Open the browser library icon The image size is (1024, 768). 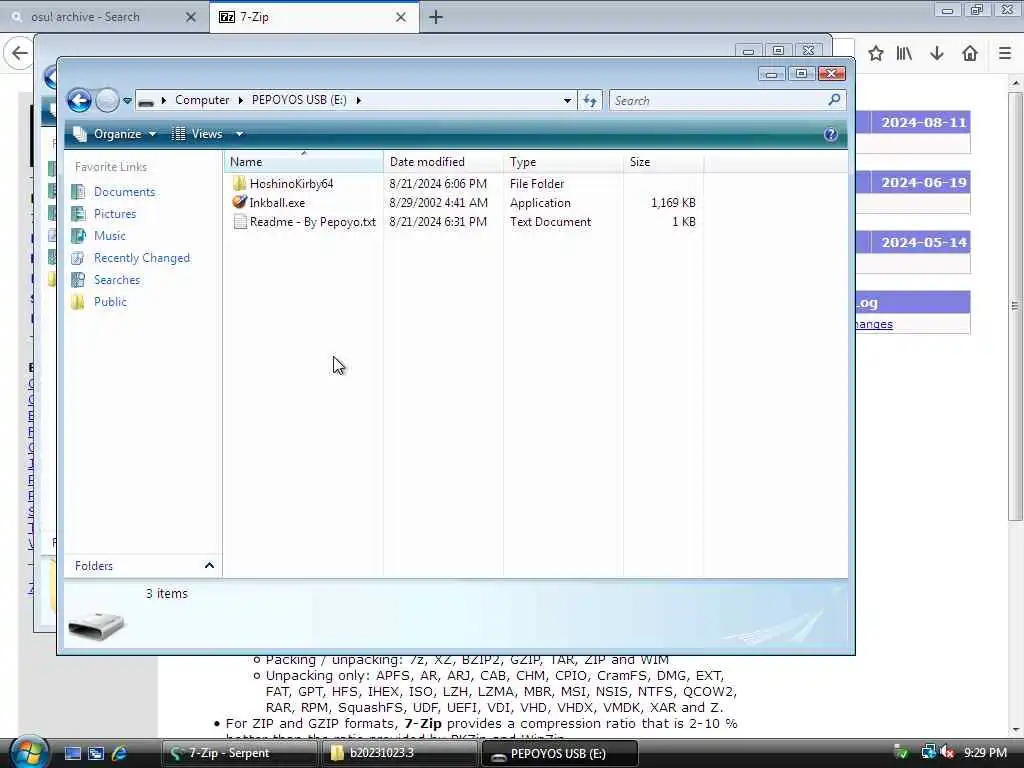[x=904, y=54]
